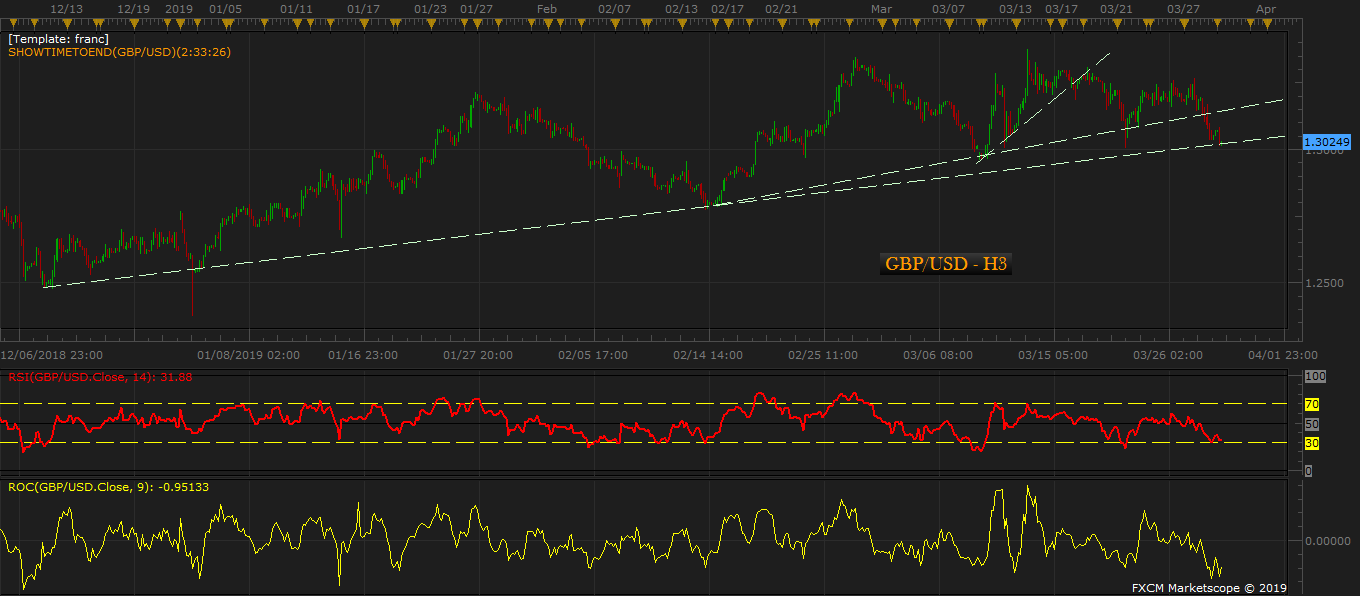This screenshot has height=596, width=1360.
Task: Click the 02/17 date on top axis
Action: [727, 8]
